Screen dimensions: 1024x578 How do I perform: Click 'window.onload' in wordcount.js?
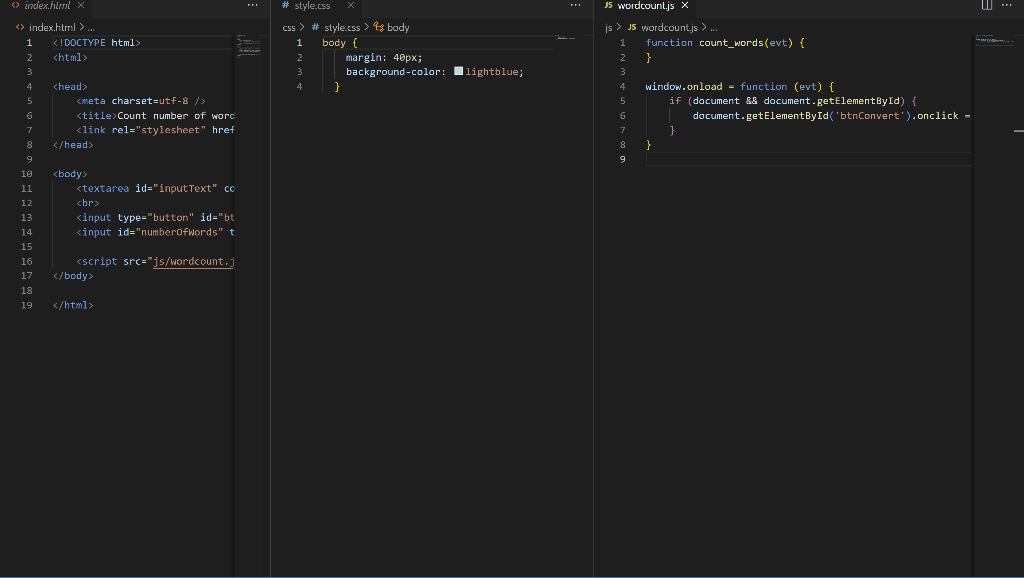[684, 86]
